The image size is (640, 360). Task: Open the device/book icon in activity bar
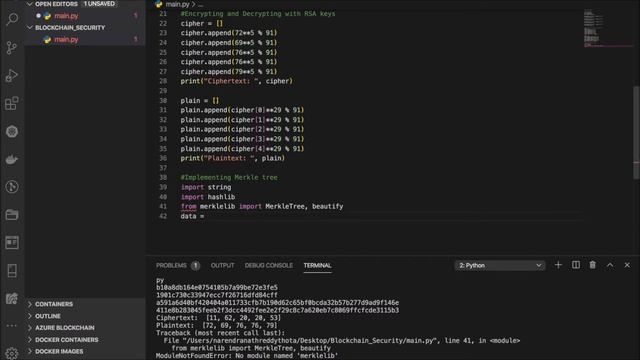(x=12, y=270)
